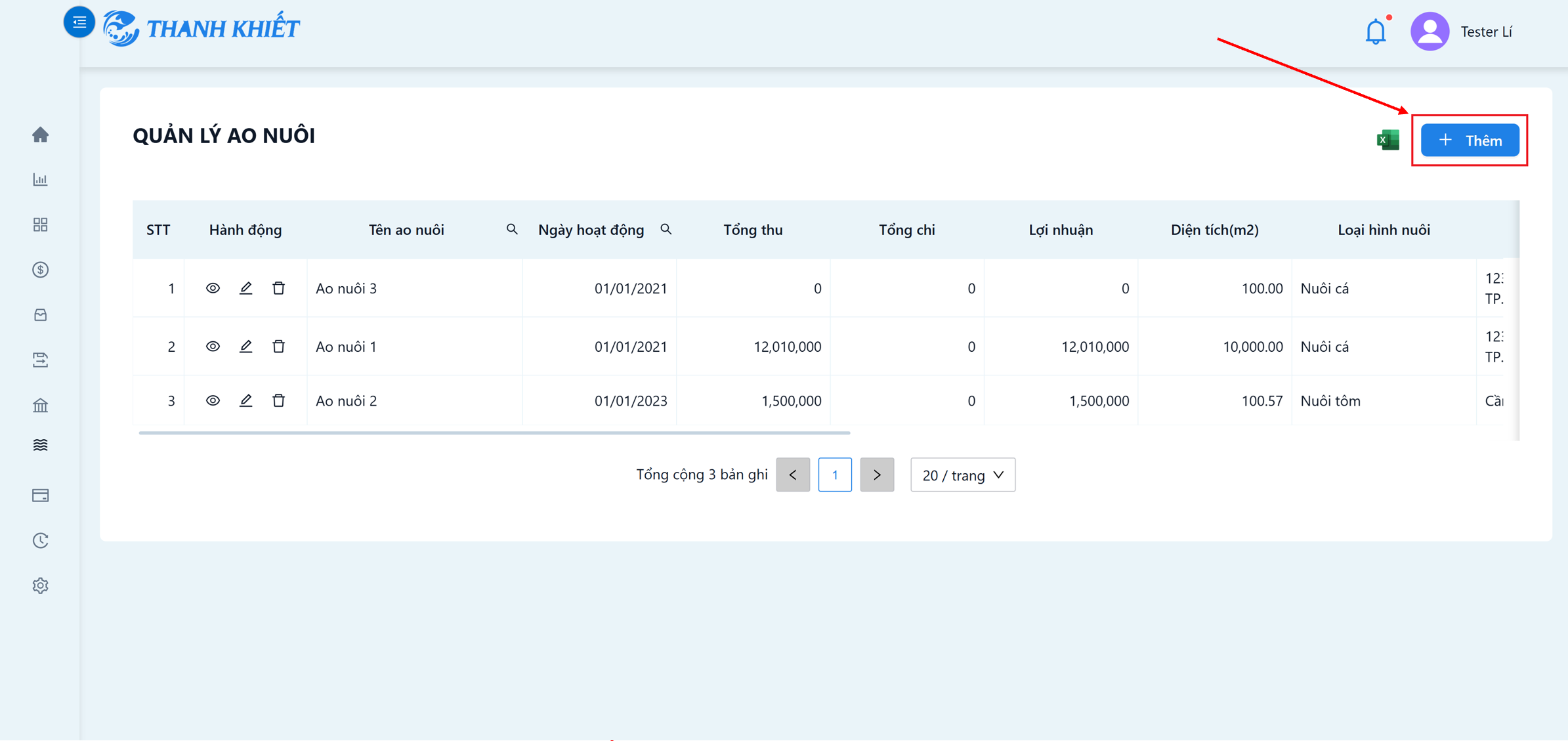
Task: Export the pond list to Excel
Action: [1388, 140]
